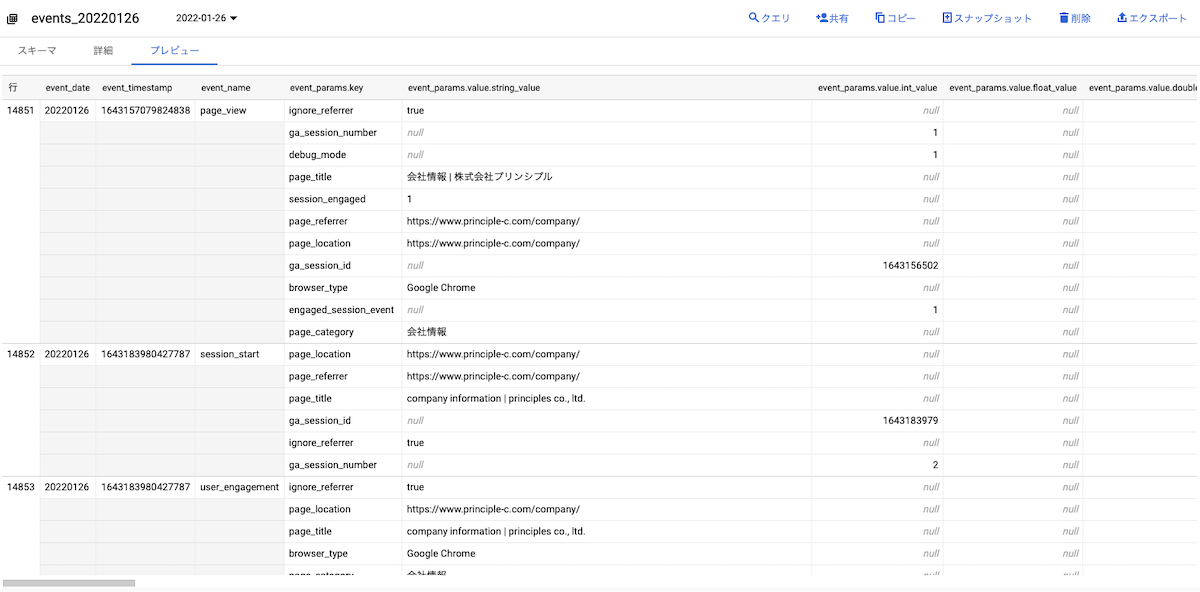This screenshot has width=1200, height=592.
Task: Click the share person-add icon
Action: click(821, 18)
